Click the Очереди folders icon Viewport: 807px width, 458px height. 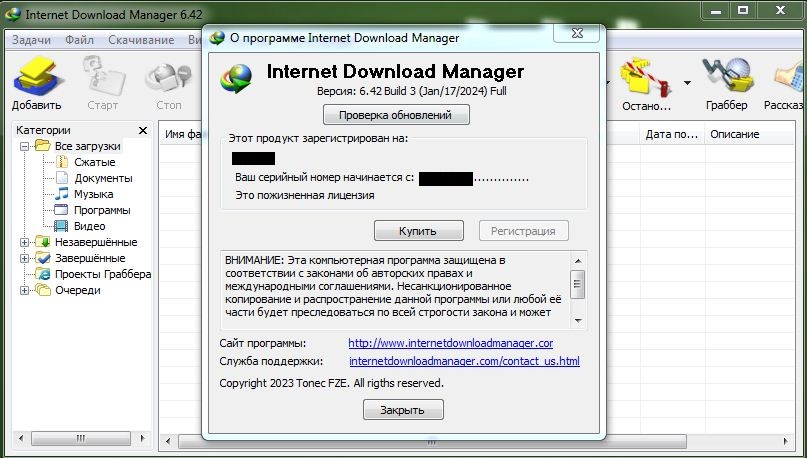tap(43, 290)
